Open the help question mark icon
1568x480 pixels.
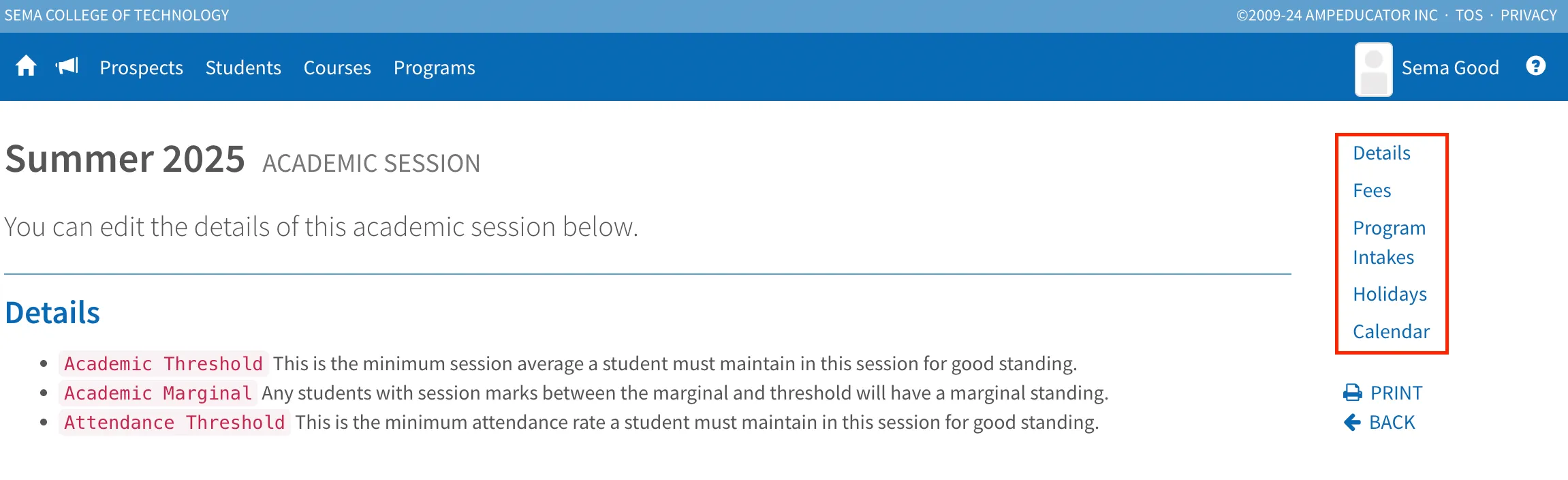(1535, 66)
